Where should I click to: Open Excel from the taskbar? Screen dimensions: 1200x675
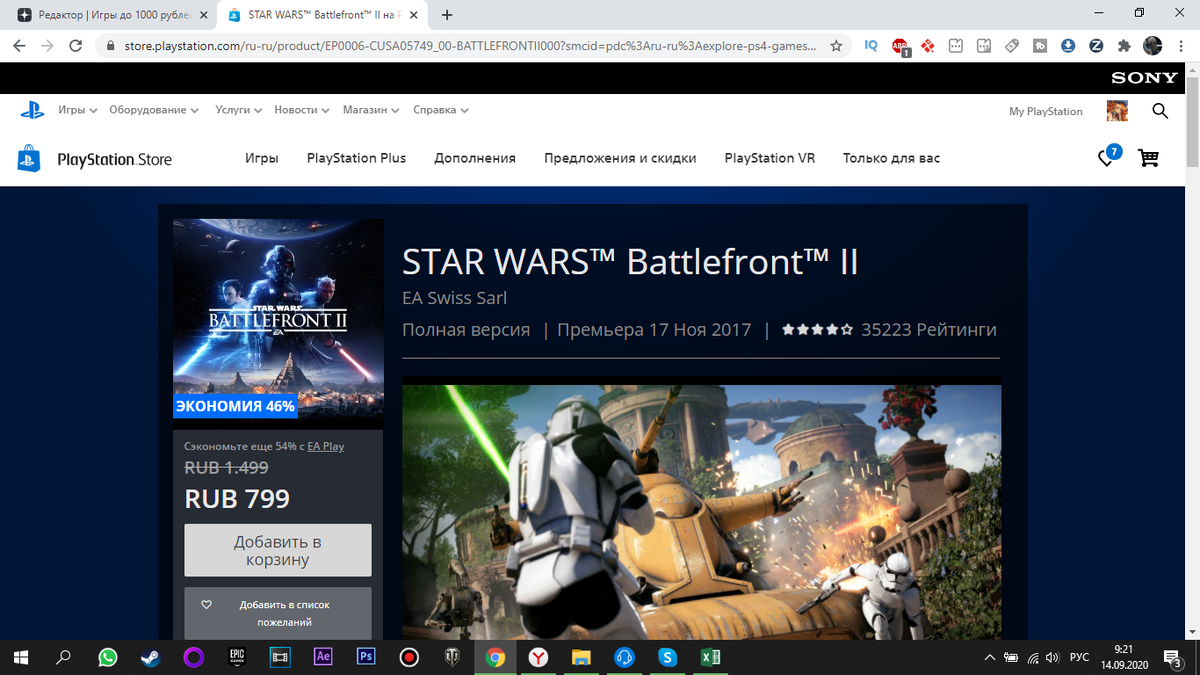[x=710, y=657]
